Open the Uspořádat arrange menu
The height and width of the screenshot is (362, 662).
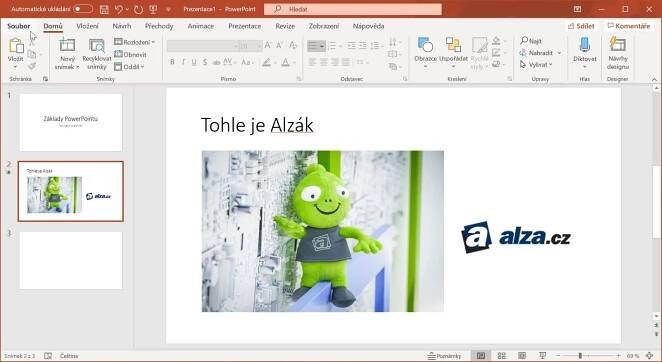click(x=453, y=53)
